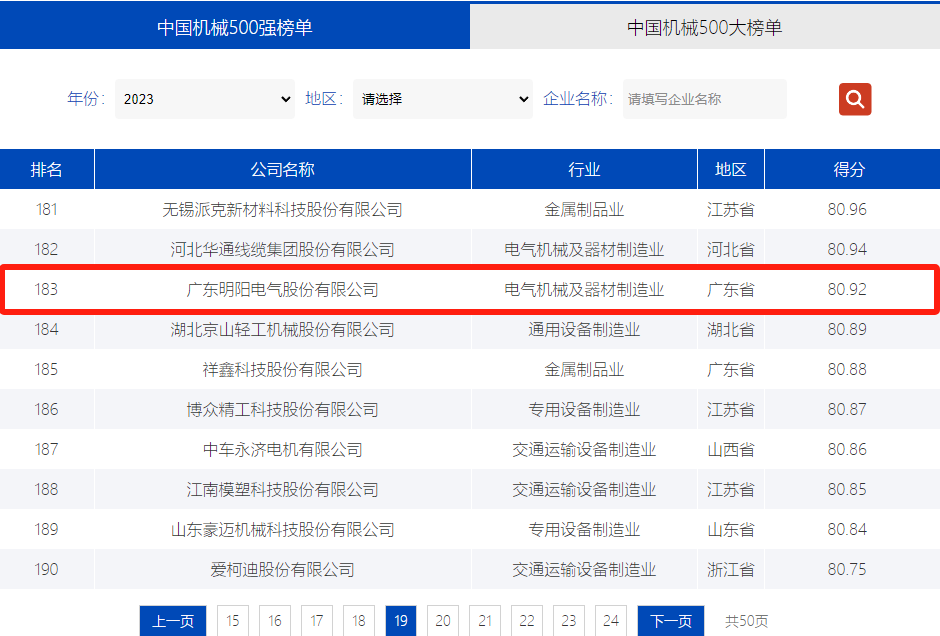Click the 企业名称 label
The image size is (940, 636).
(x=578, y=98)
